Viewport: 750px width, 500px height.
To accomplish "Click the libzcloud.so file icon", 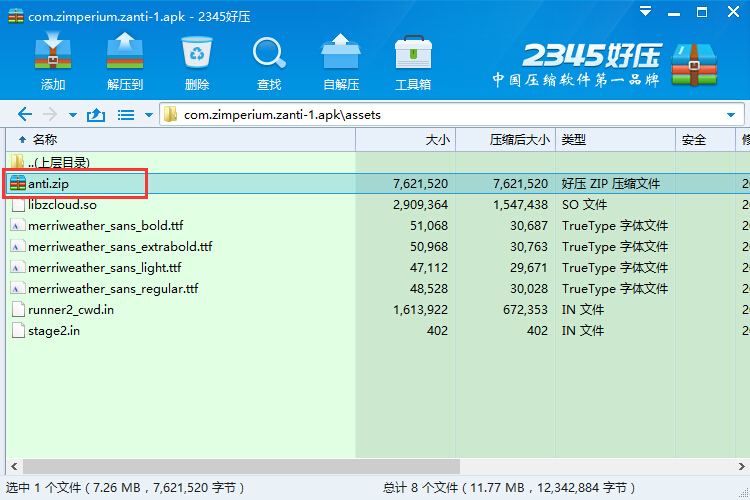I will [x=18, y=205].
